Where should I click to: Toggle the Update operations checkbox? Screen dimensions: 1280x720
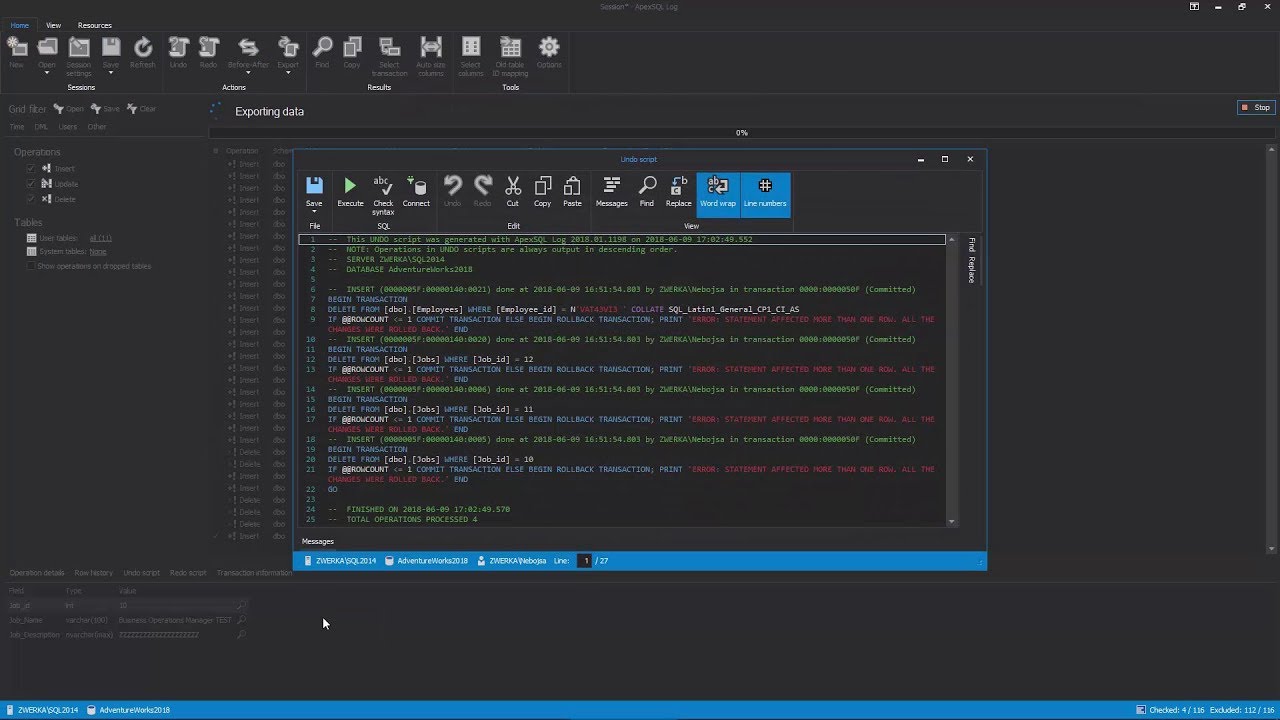pyautogui.click(x=32, y=184)
